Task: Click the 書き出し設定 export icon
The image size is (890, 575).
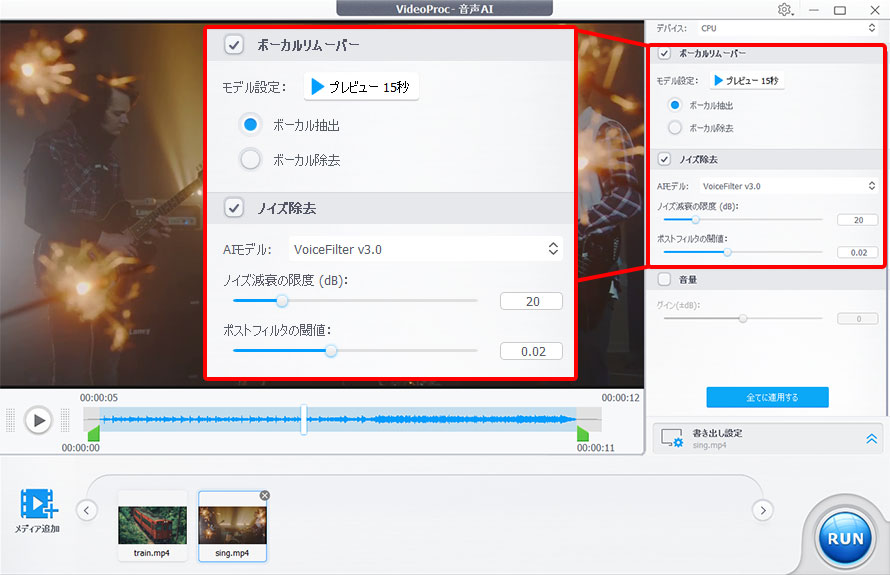Action: (x=671, y=438)
